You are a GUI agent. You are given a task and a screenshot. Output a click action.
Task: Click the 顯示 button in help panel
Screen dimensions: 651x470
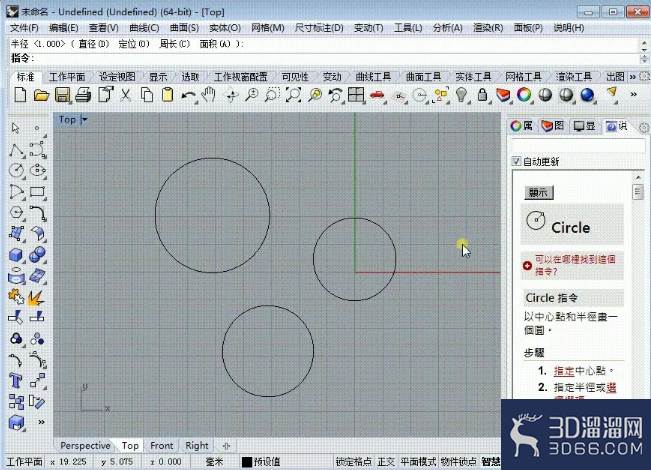click(538, 192)
